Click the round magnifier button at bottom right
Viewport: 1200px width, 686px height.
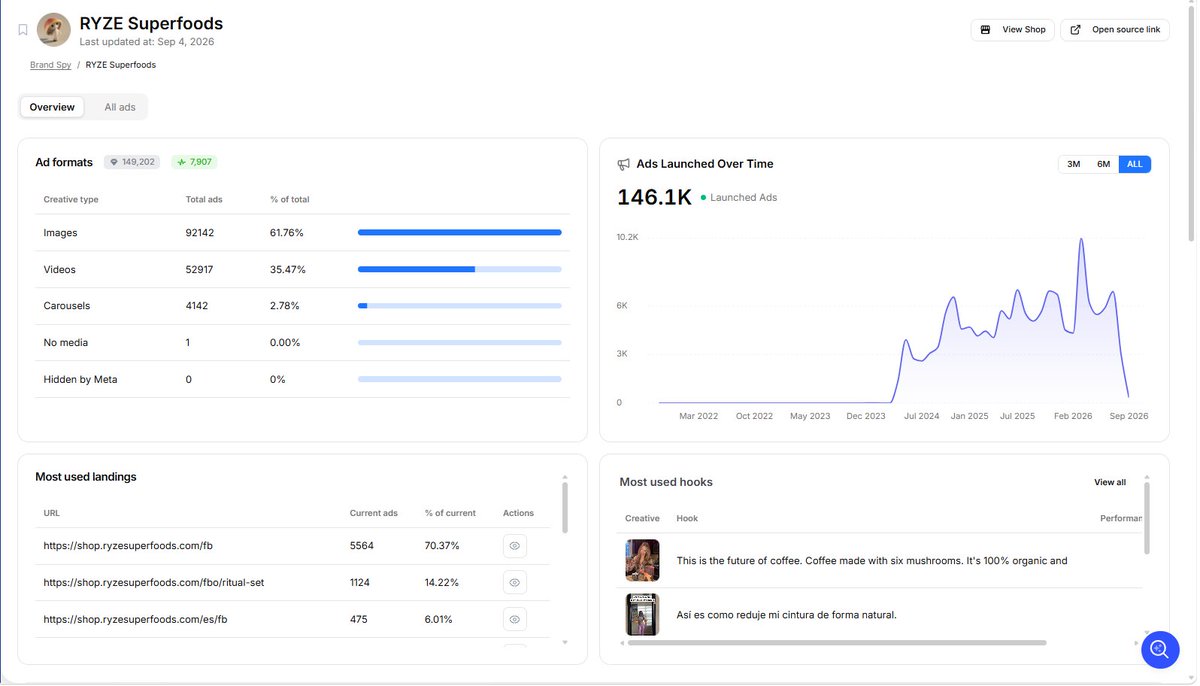(x=1160, y=649)
